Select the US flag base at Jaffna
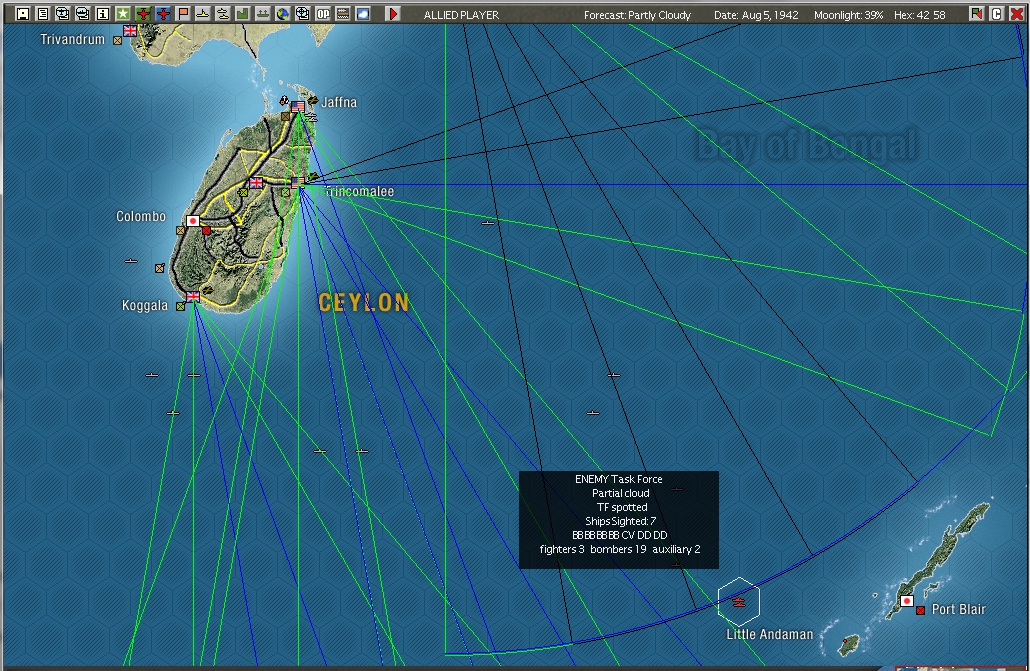 (298, 106)
